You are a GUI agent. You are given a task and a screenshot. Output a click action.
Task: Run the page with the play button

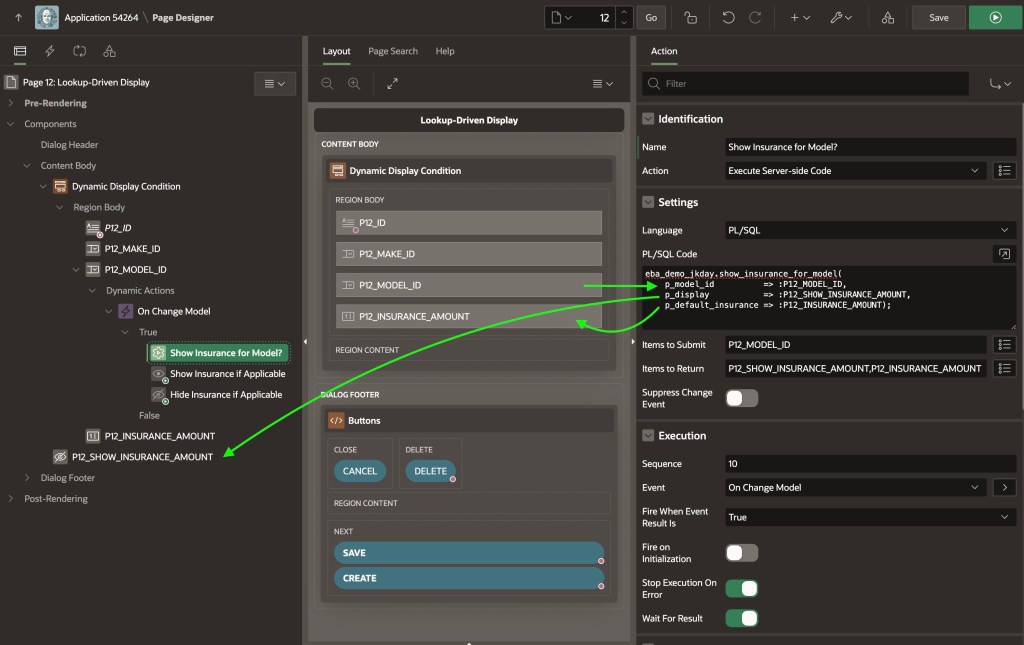pos(995,17)
